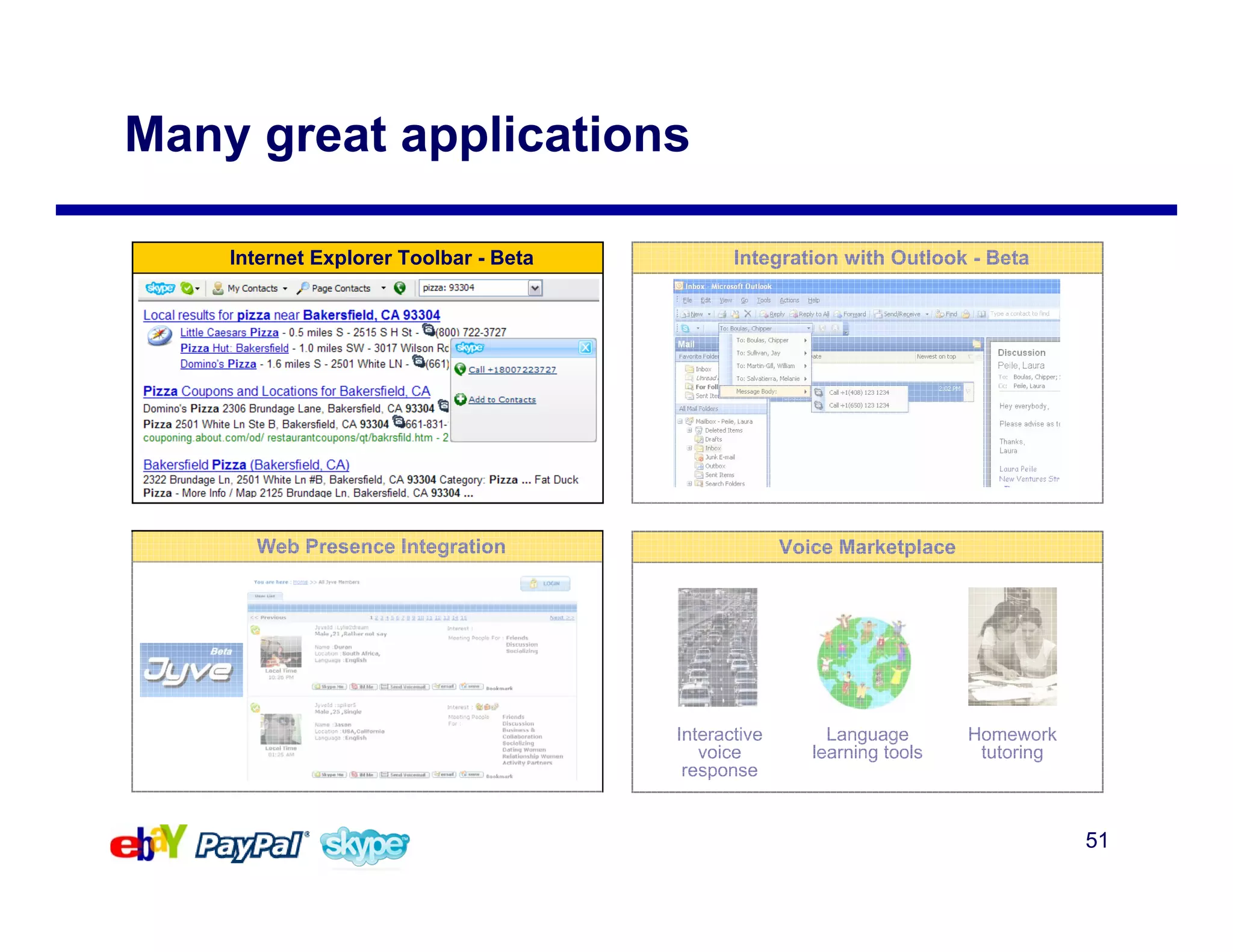Click the Delete X icon in the Outlook toolbar
Screen dimensions: 1233x952
click(747, 314)
